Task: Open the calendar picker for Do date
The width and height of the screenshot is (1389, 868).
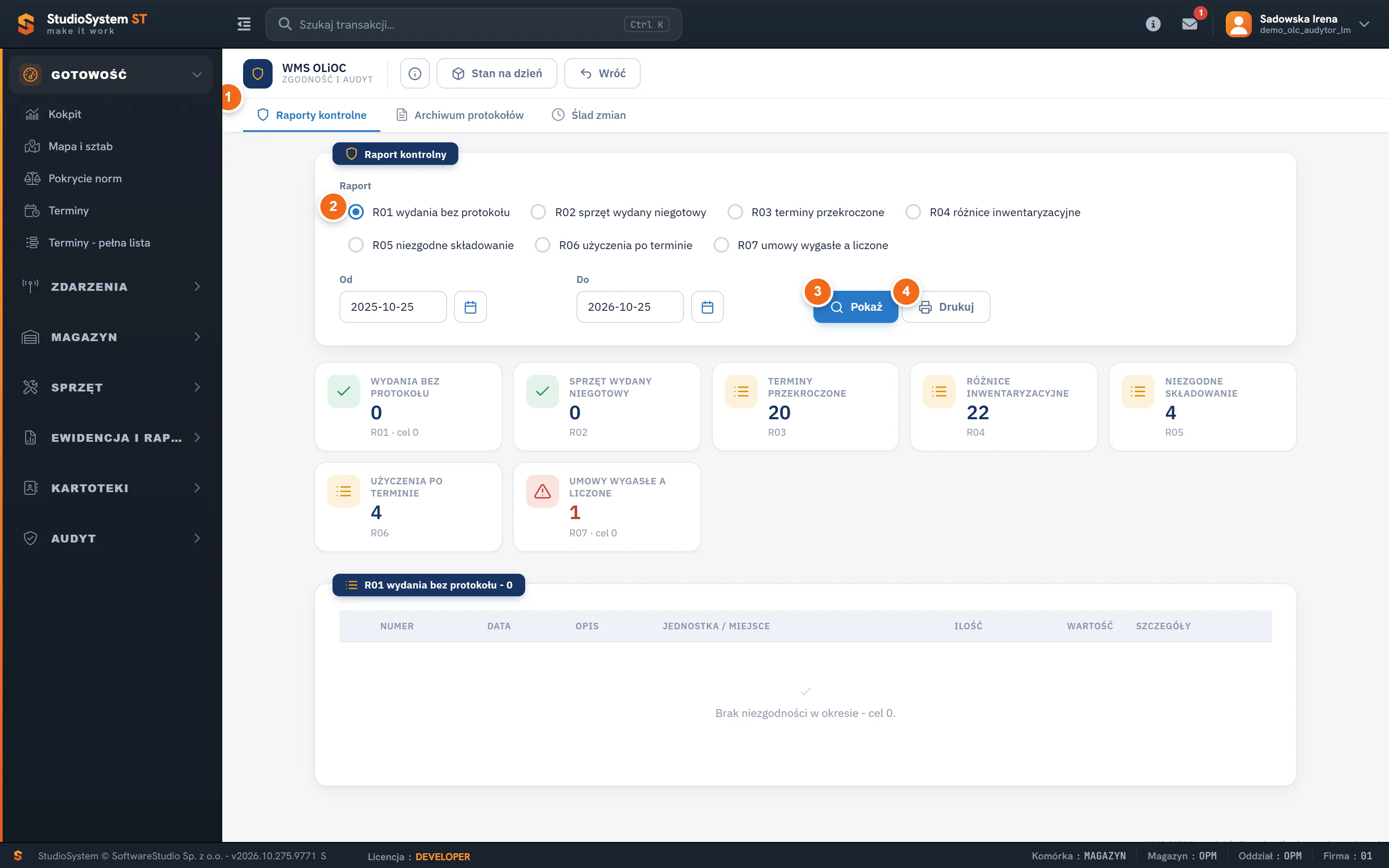Action: pyautogui.click(x=707, y=307)
